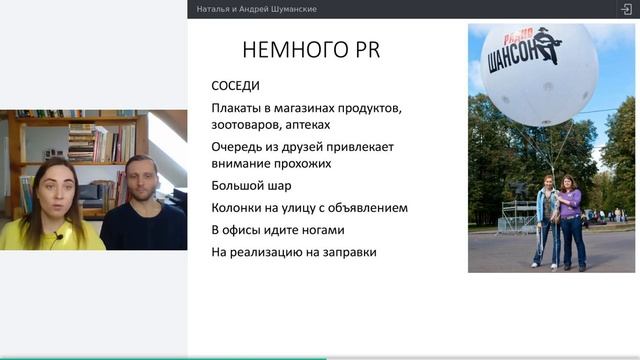Click the line 'Колонки на улицу с объявлением'

coord(309,208)
